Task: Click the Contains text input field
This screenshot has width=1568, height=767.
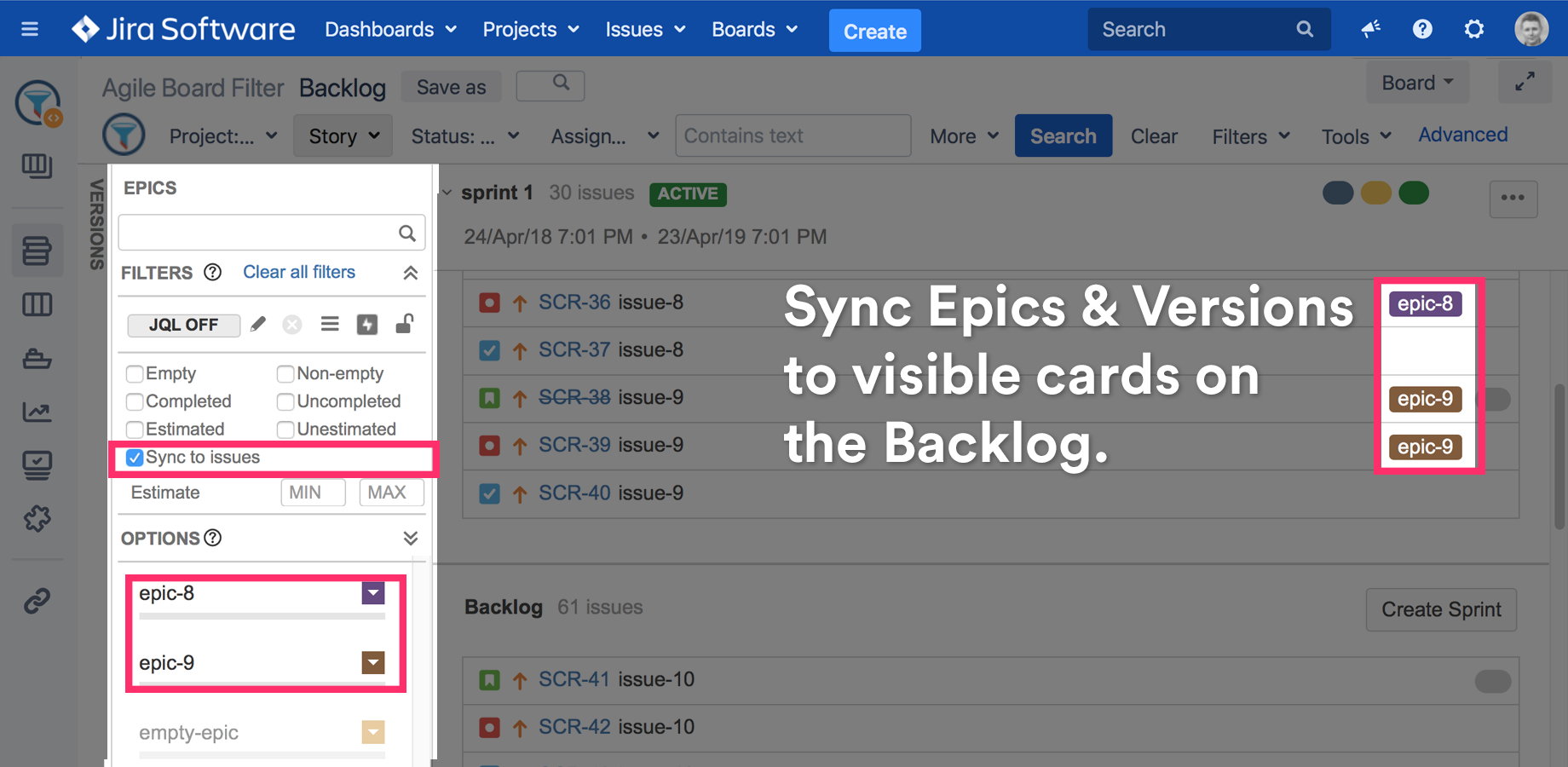Action: pos(793,136)
